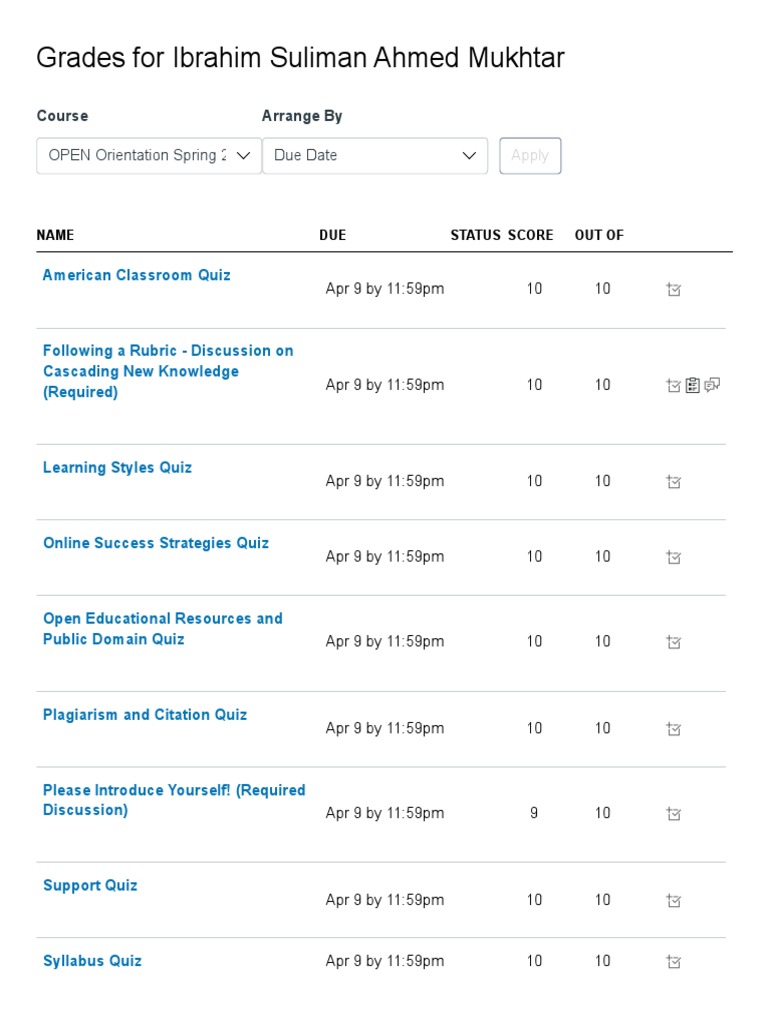
Task: Open the Arrange By dropdown
Action: 375,156
